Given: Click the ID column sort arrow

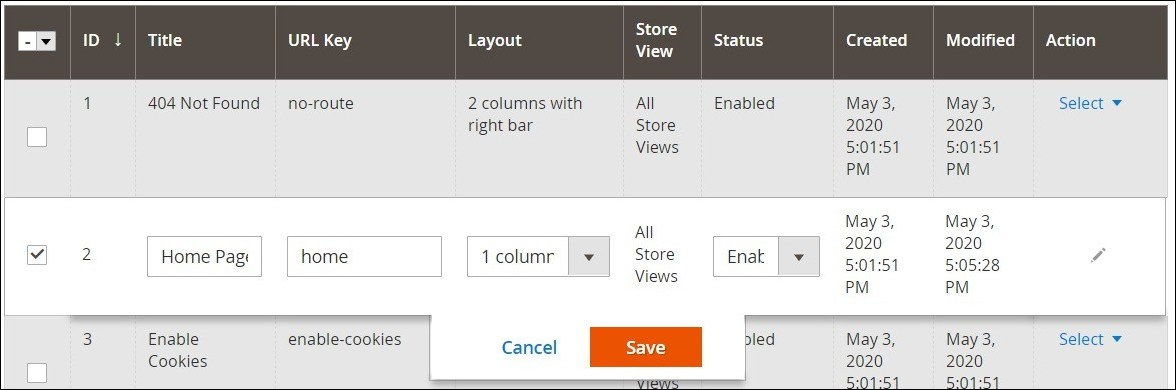Looking at the screenshot, I should 118,40.
